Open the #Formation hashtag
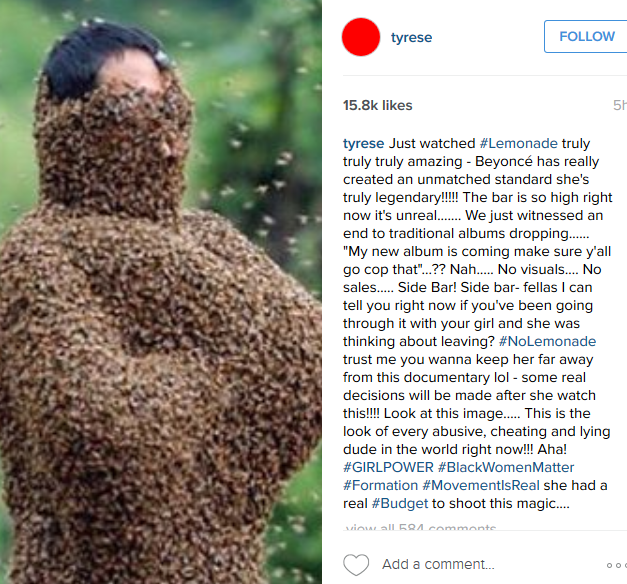The image size is (627, 584). click(x=381, y=485)
